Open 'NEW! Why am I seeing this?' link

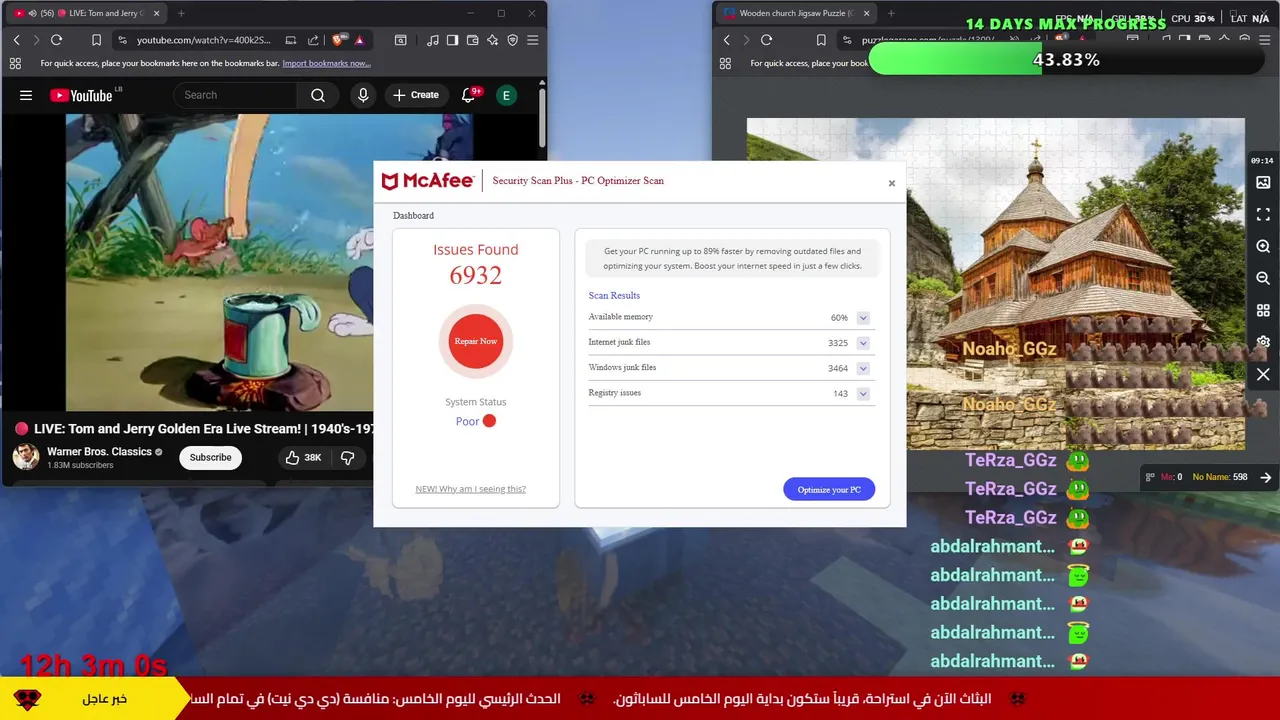point(470,489)
